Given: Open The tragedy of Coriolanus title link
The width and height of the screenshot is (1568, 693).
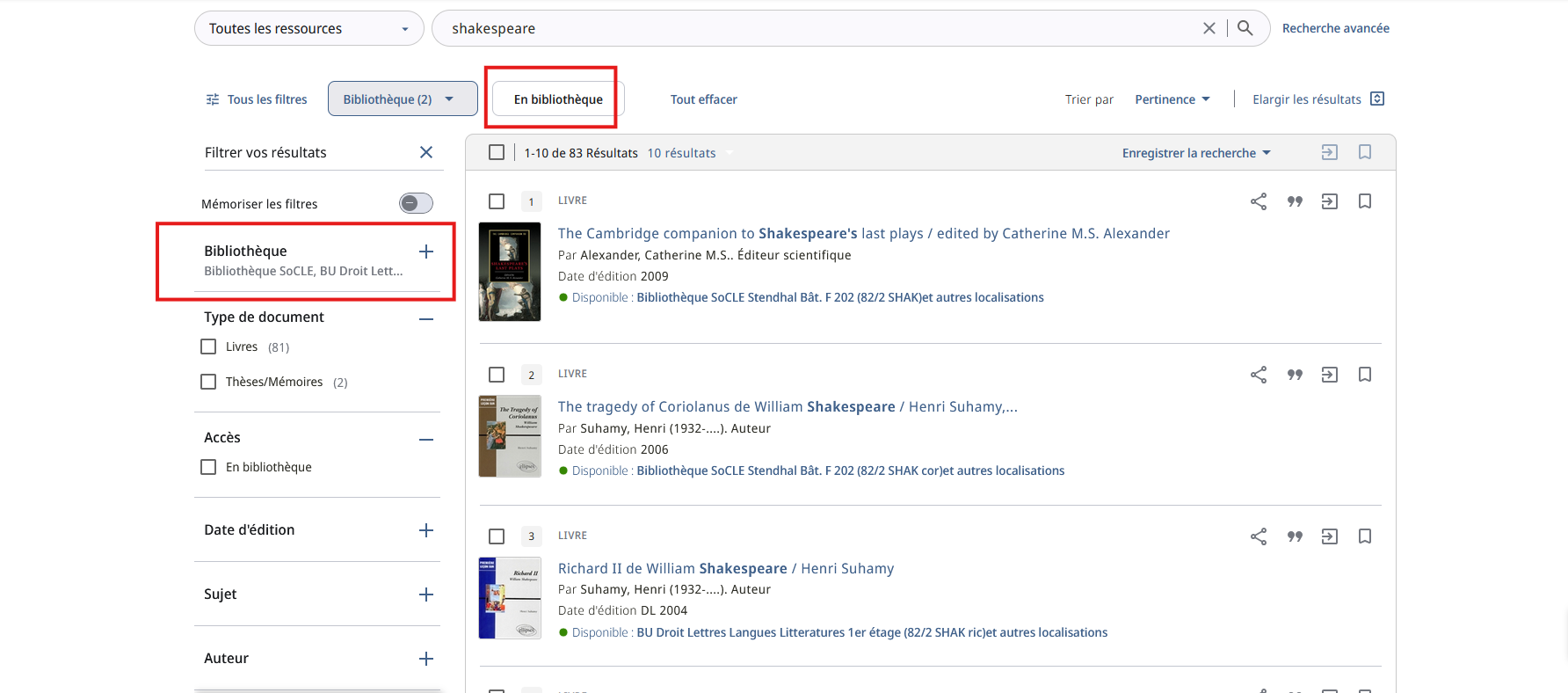Looking at the screenshot, I should pos(788,406).
